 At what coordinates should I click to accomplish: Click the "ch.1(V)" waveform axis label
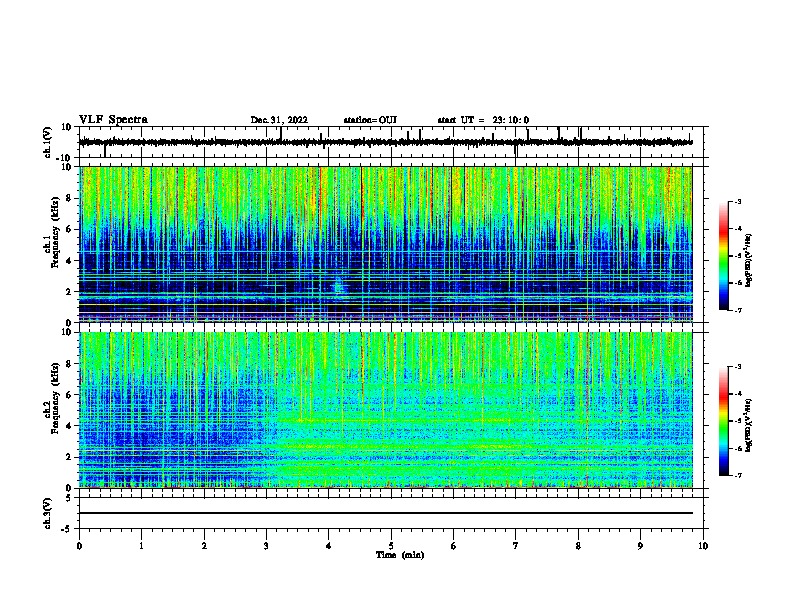tap(48, 142)
